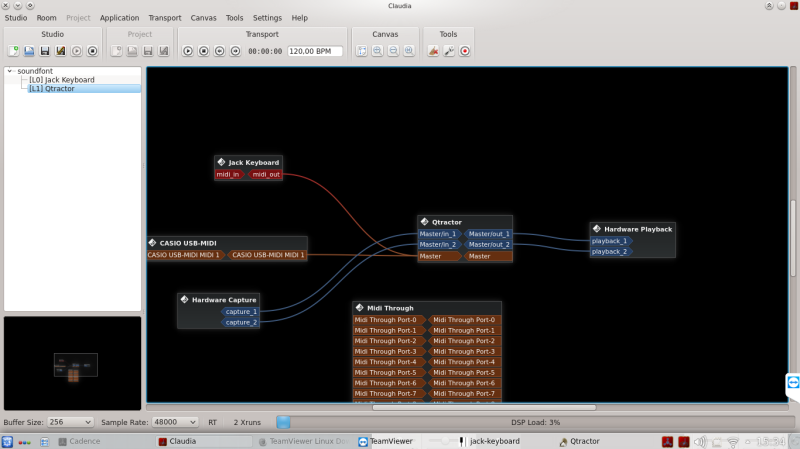Open the Canvas menu
This screenshot has width=800, height=449.
click(203, 18)
